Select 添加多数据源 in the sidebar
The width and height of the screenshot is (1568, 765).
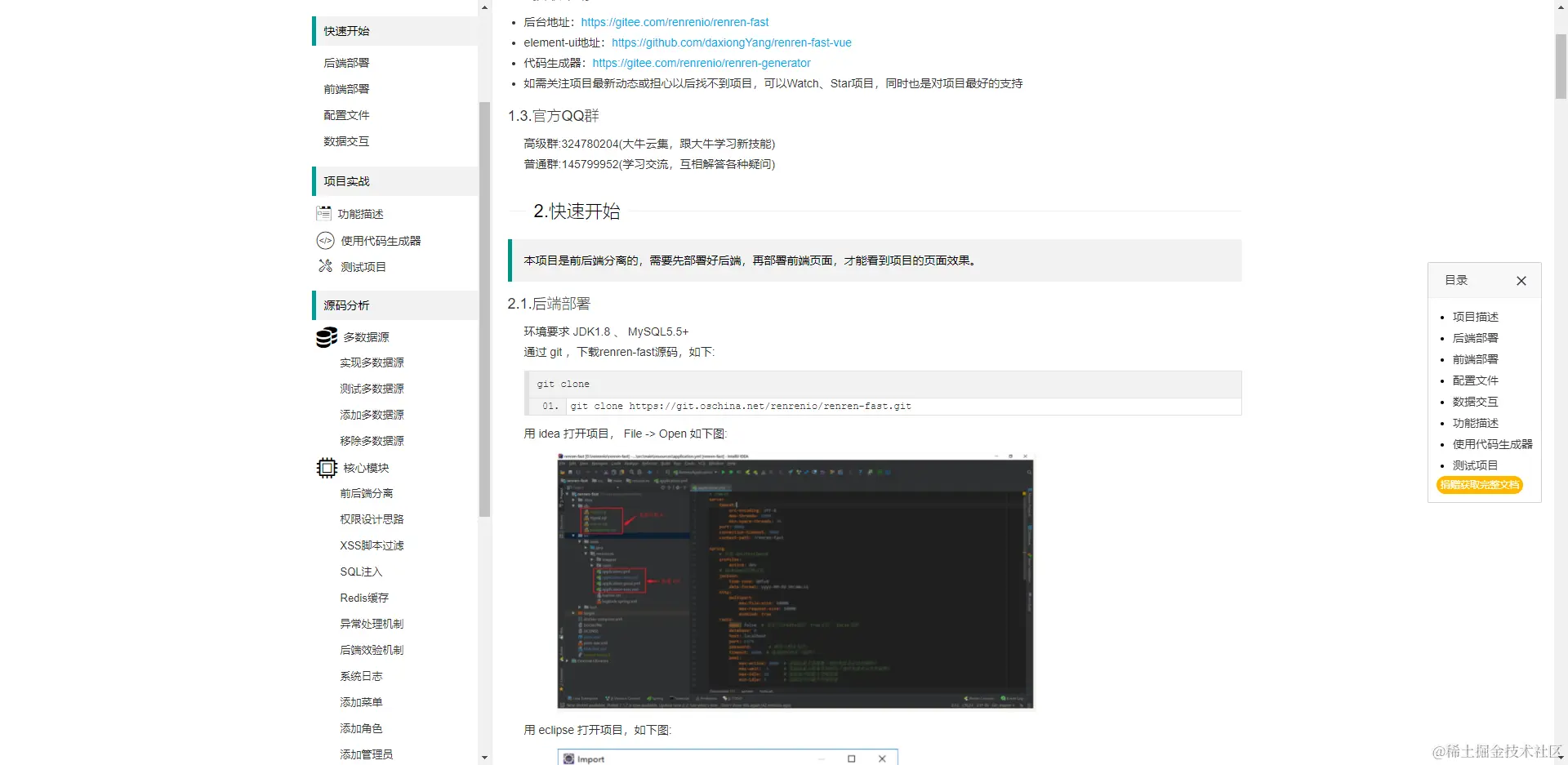(372, 415)
